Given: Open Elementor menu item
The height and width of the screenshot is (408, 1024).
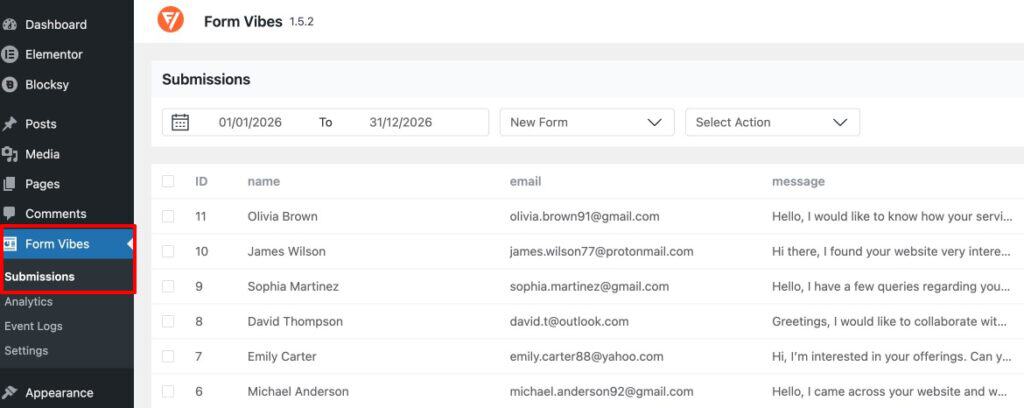Looking at the screenshot, I should pos(54,55).
